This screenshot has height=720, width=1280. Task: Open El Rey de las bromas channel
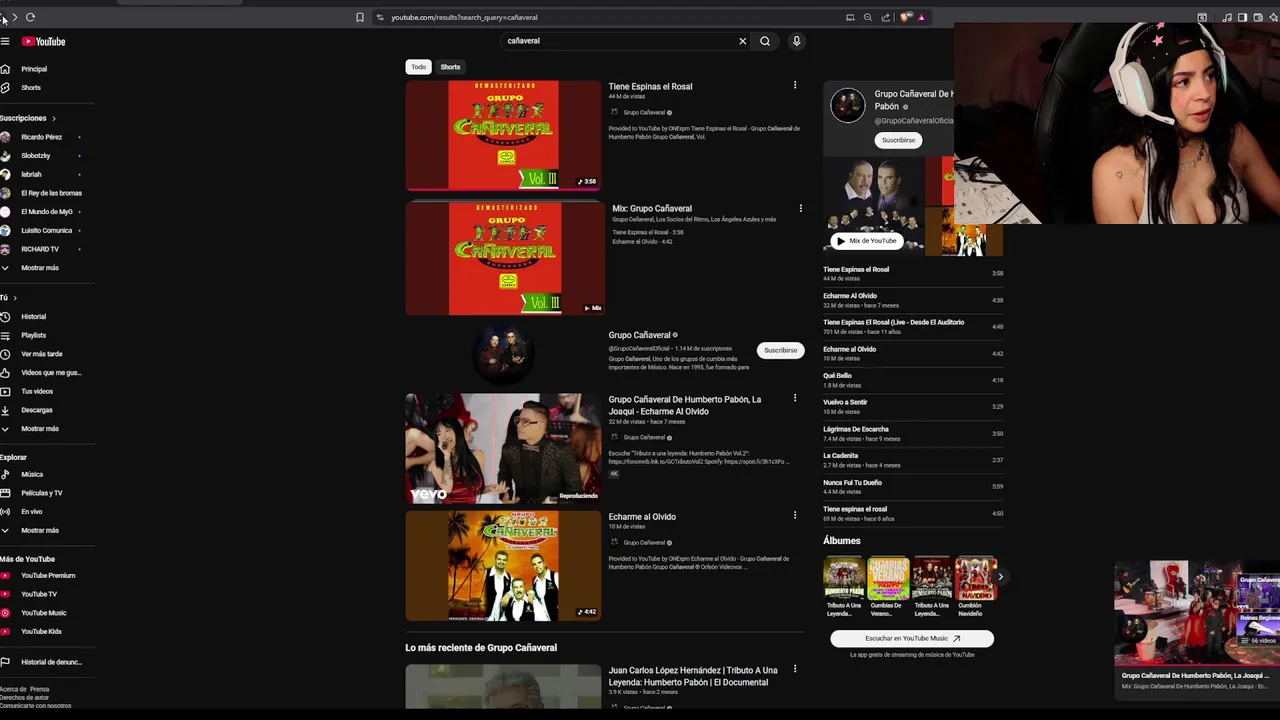[51, 193]
